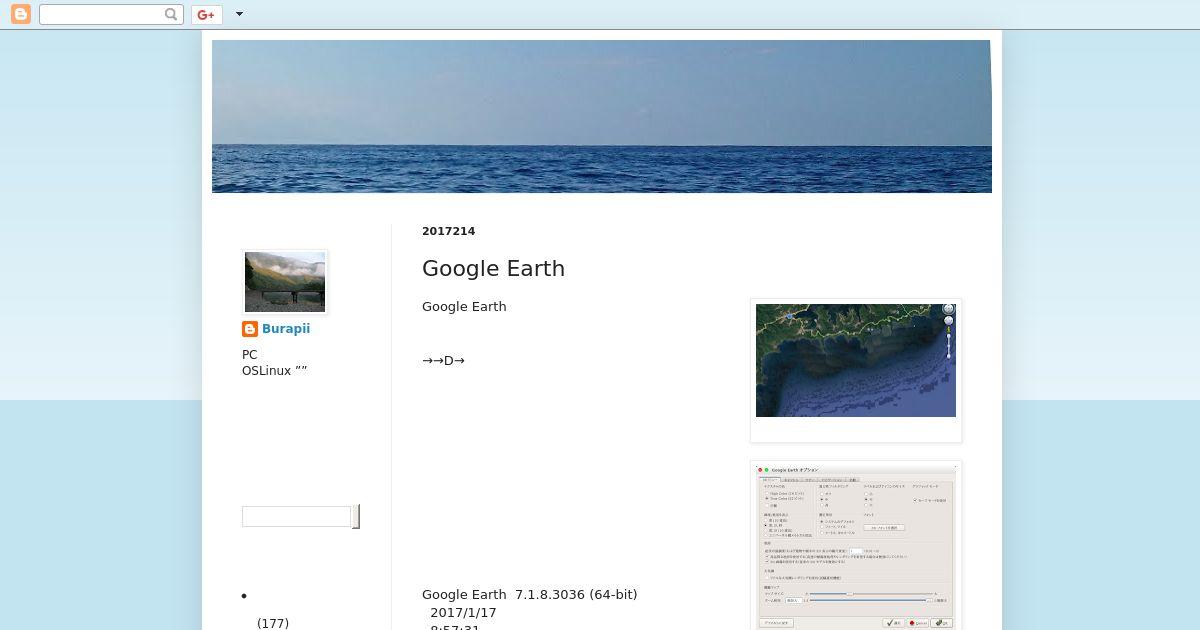The width and height of the screenshot is (1200, 630).
Task: Focus the sidebar search text box
Action: (x=296, y=516)
